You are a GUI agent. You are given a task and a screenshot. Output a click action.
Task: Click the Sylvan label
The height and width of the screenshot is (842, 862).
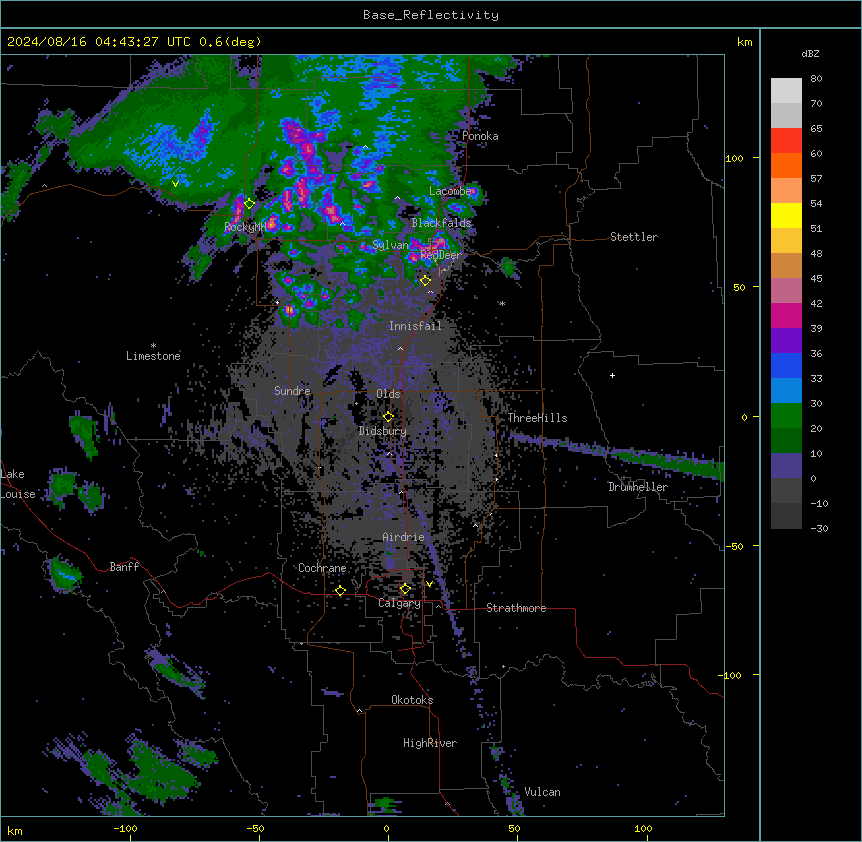[x=390, y=245]
